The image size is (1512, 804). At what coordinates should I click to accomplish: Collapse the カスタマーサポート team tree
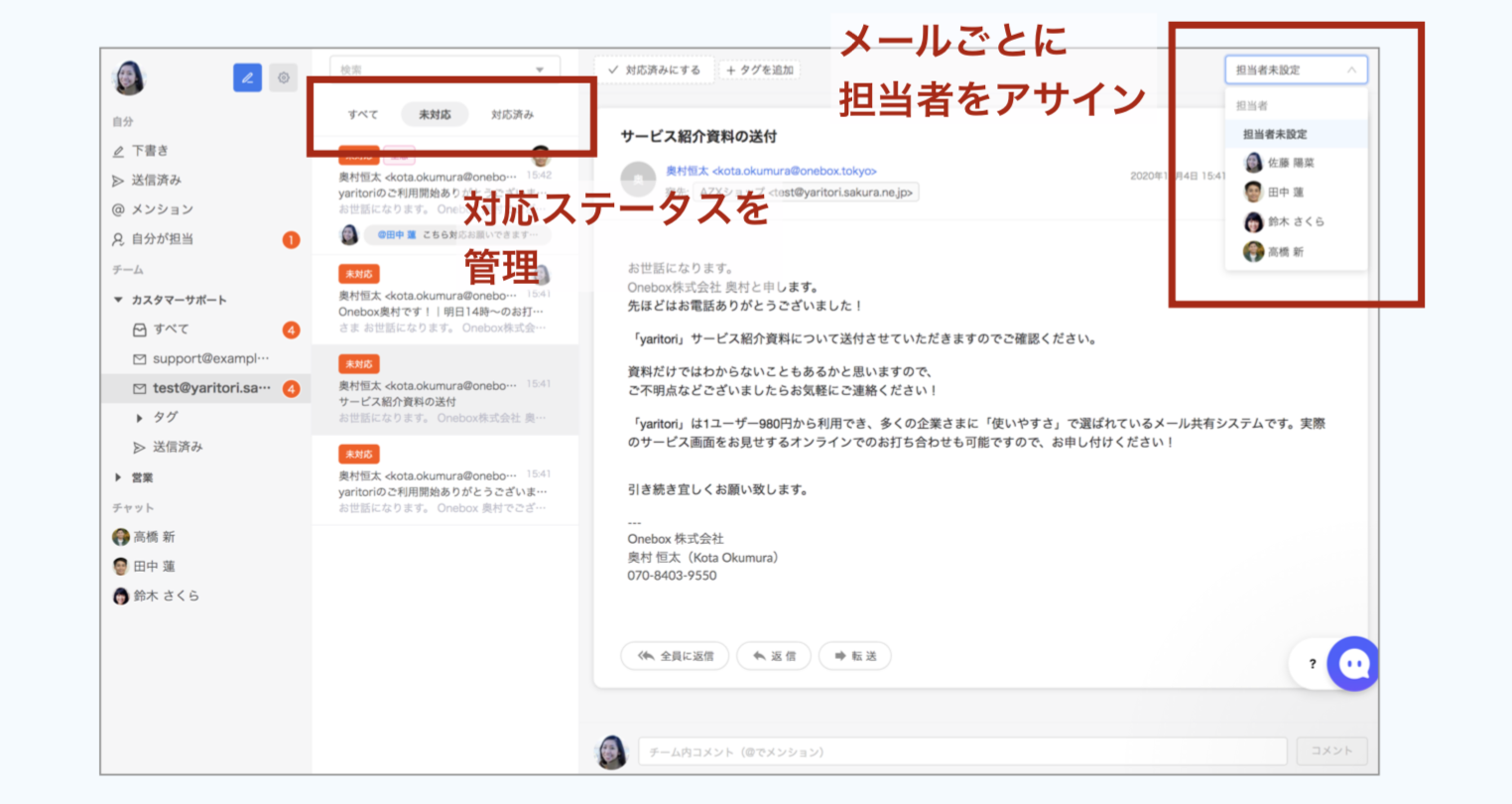[x=118, y=300]
